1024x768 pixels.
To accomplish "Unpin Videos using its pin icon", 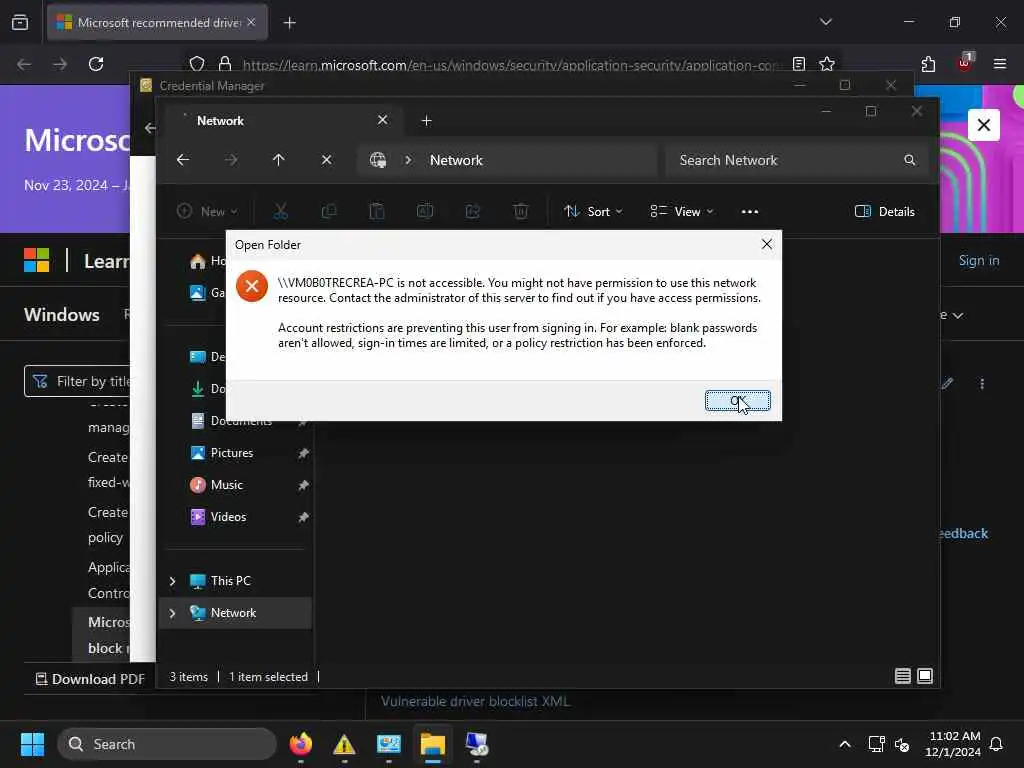I will 303,517.
